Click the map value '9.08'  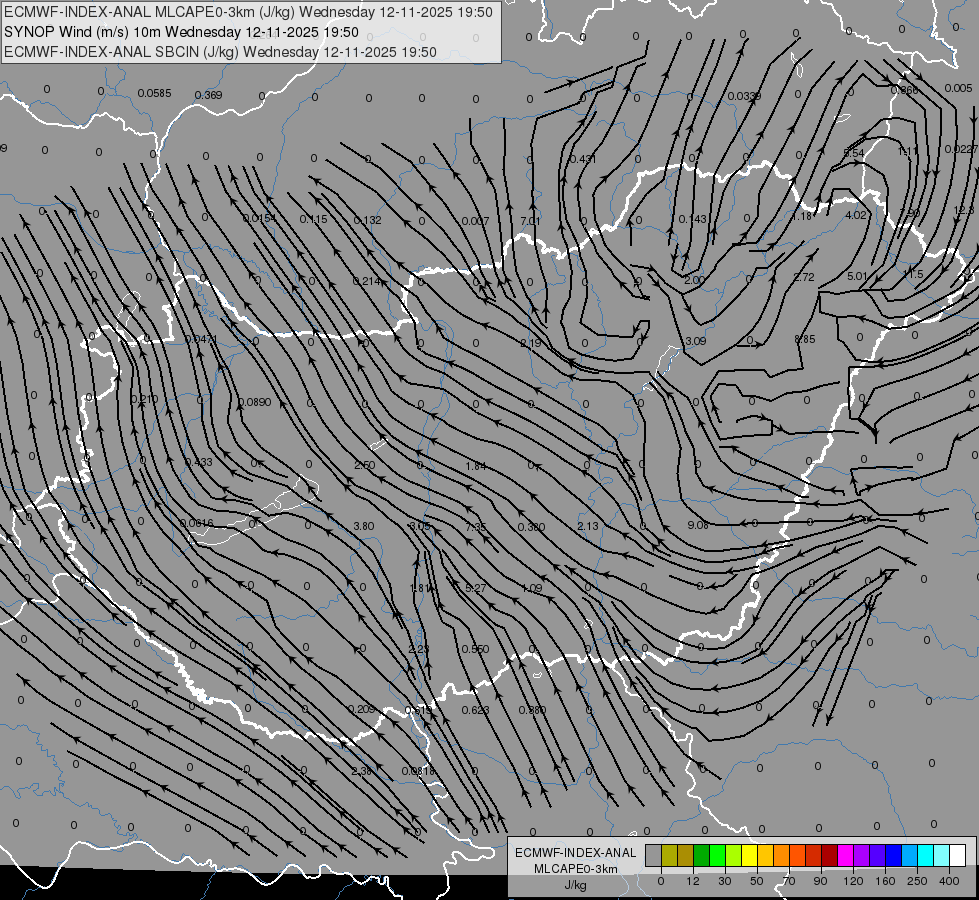(698, 525)
